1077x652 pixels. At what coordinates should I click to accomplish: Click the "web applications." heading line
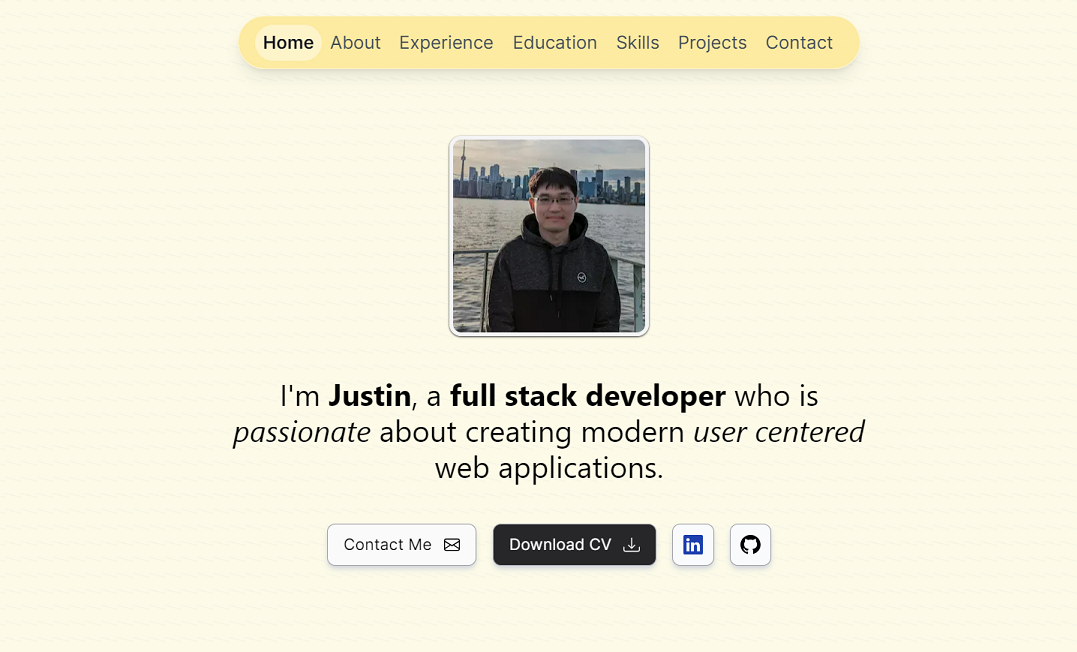(x=549, y=468)
